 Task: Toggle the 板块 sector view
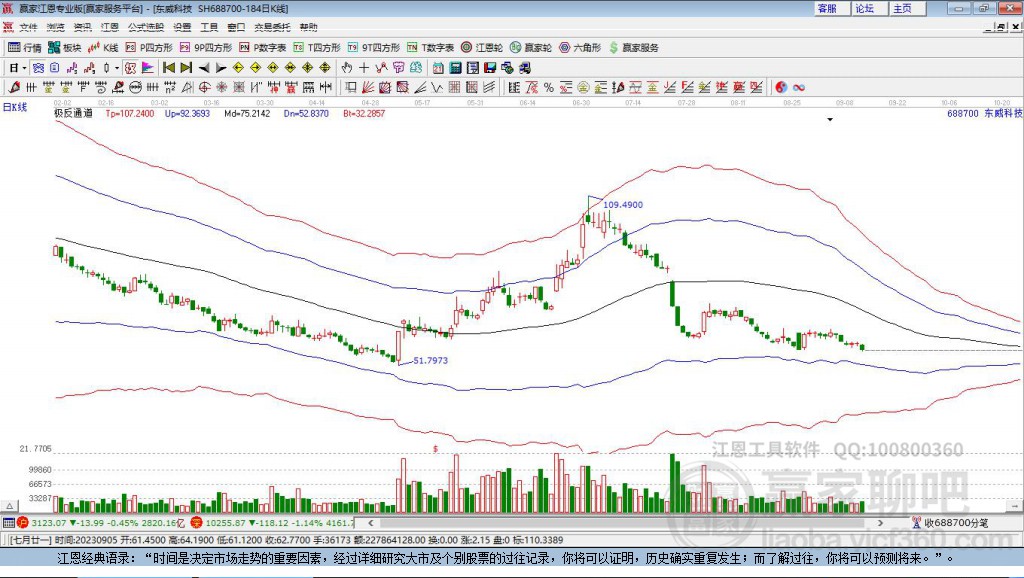point(65,48)
